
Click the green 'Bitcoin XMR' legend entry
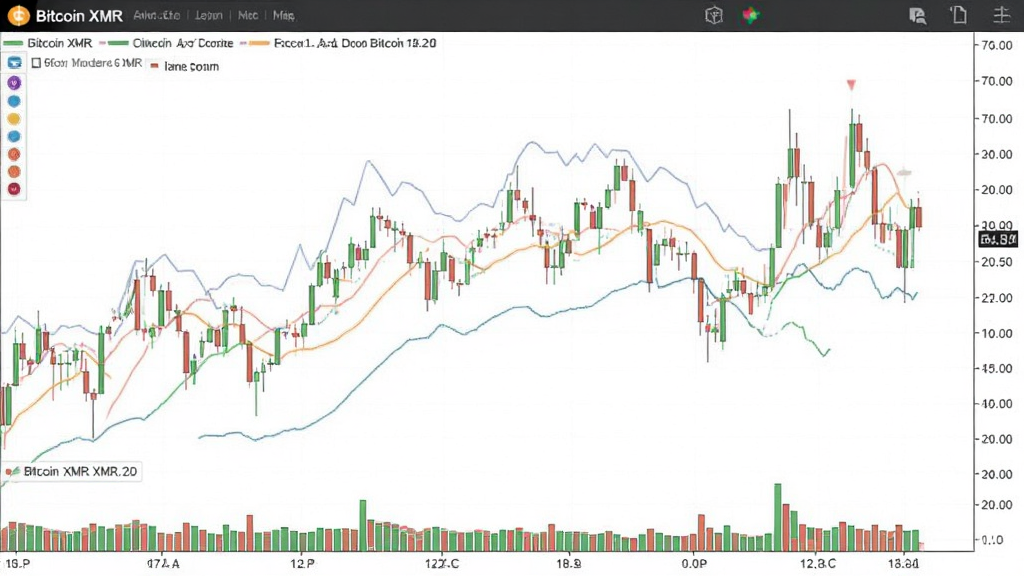click(48, 43)
